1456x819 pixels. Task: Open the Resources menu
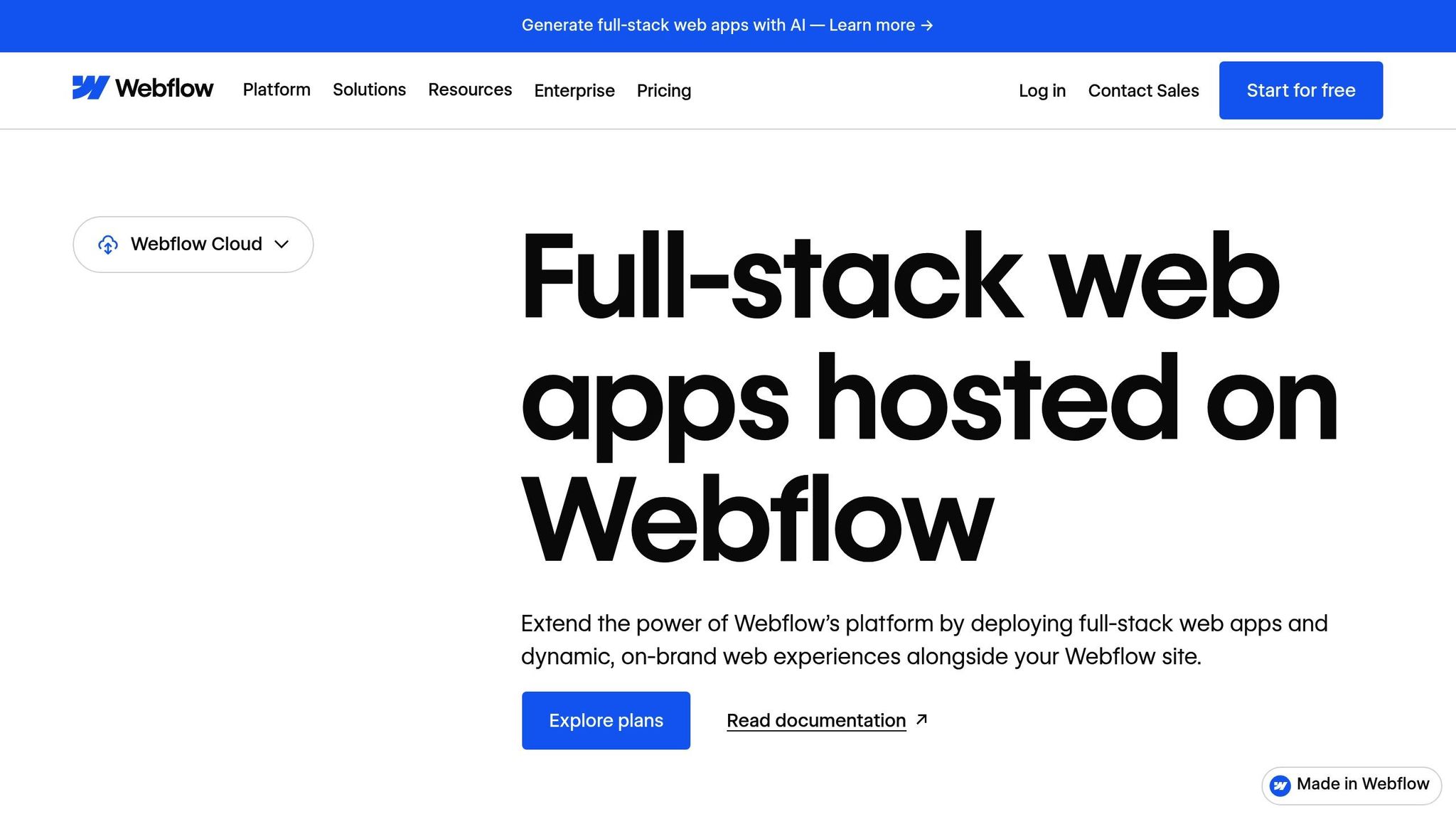pyautogui.click(x=470, y=90)
